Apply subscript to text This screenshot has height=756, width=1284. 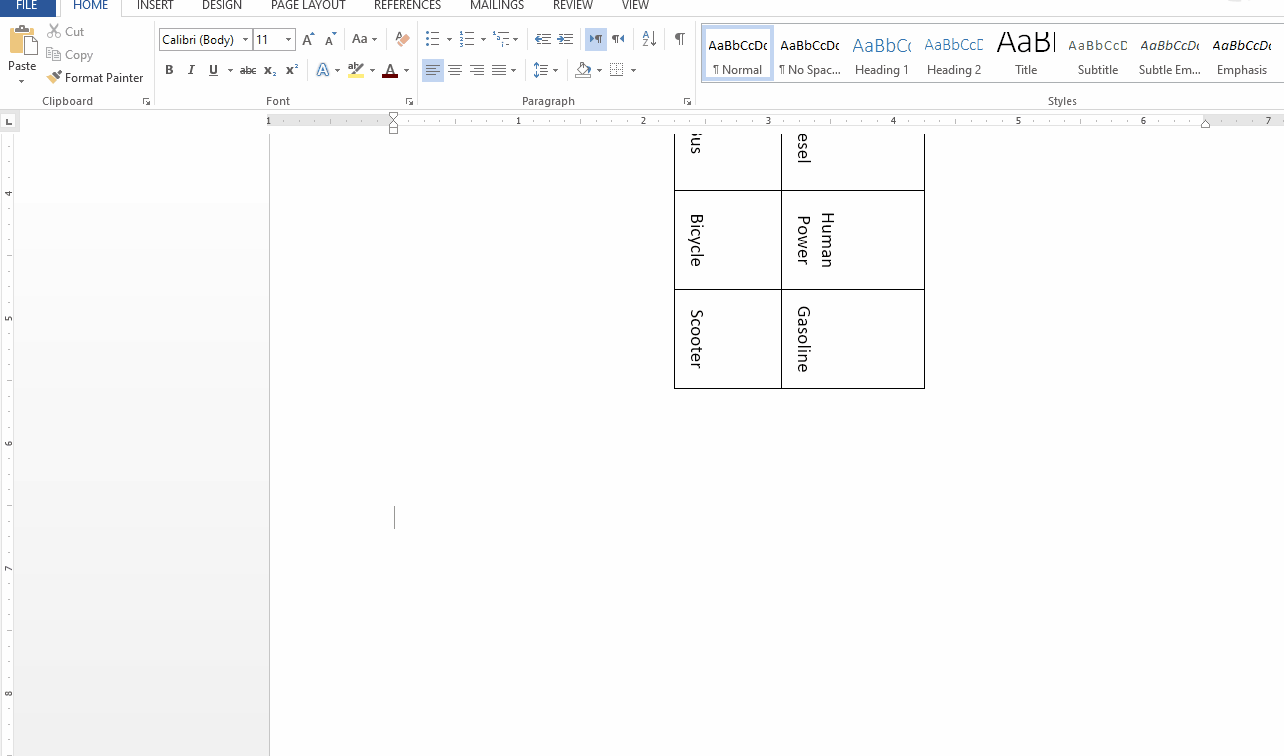[x=268, y=70]
